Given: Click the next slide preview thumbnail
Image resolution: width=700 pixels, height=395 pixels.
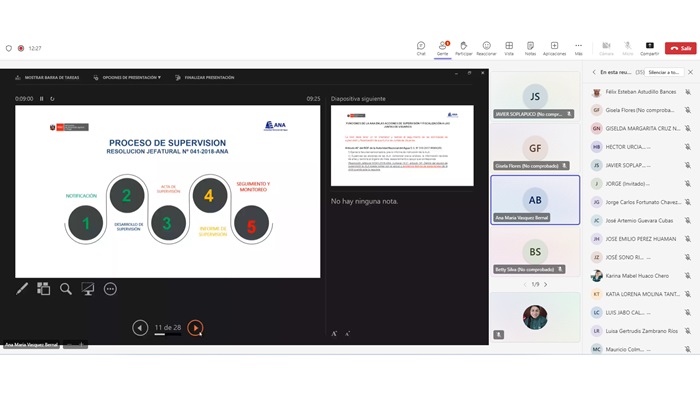Looking at the screenshot, I should (x=402, y=146).
